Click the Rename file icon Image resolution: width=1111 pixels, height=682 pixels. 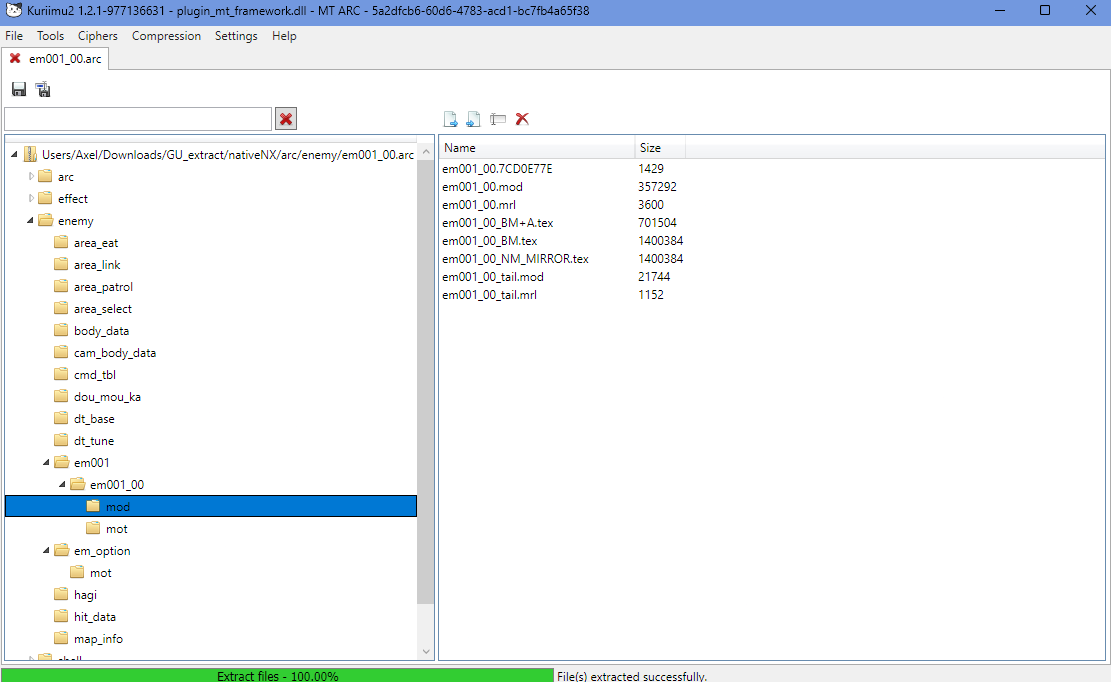498,119
